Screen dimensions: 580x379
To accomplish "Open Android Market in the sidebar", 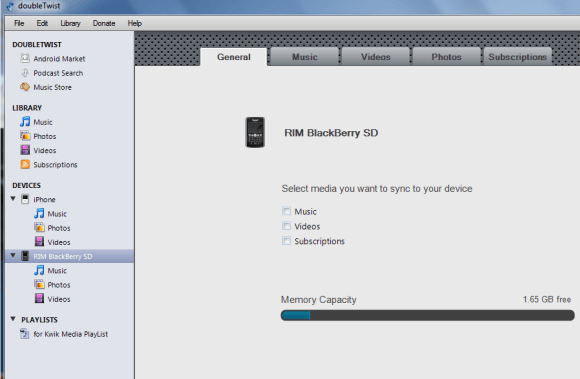I will pyautogui.click(x=59, y=59).
